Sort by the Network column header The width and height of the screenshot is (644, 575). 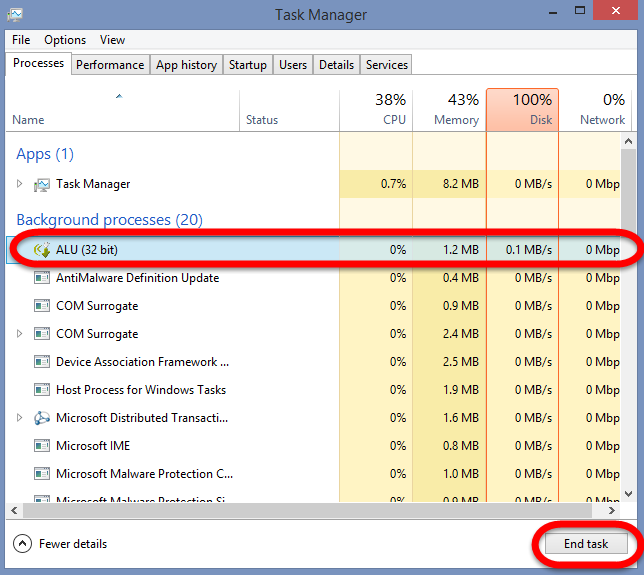593,110
